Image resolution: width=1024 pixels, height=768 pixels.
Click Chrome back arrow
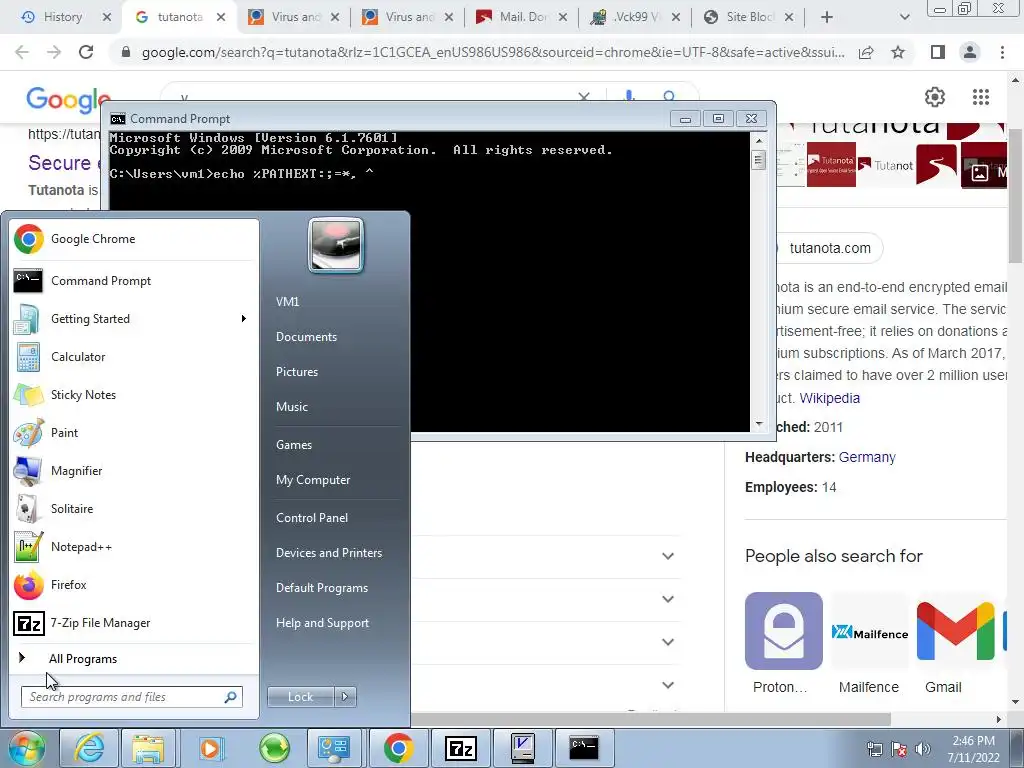click(22, 52)
